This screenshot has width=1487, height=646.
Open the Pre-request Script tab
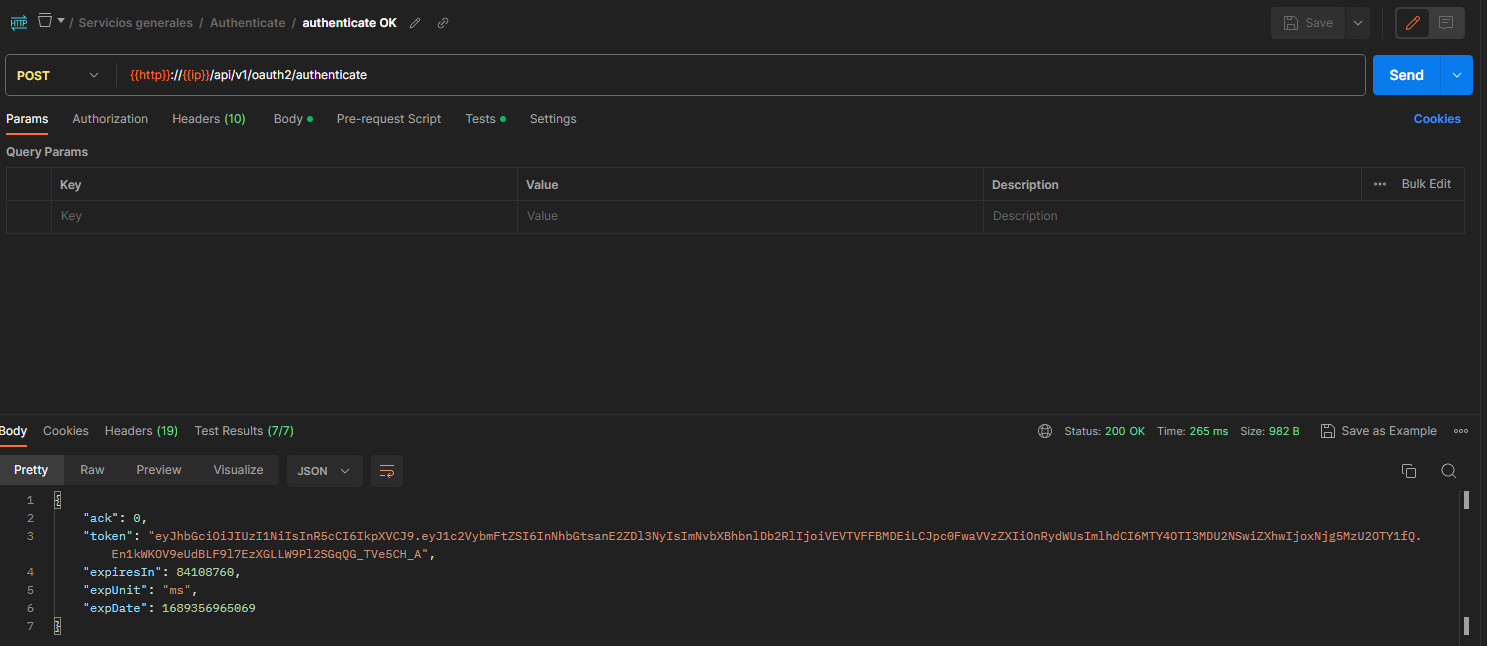(x=389, y=119)
